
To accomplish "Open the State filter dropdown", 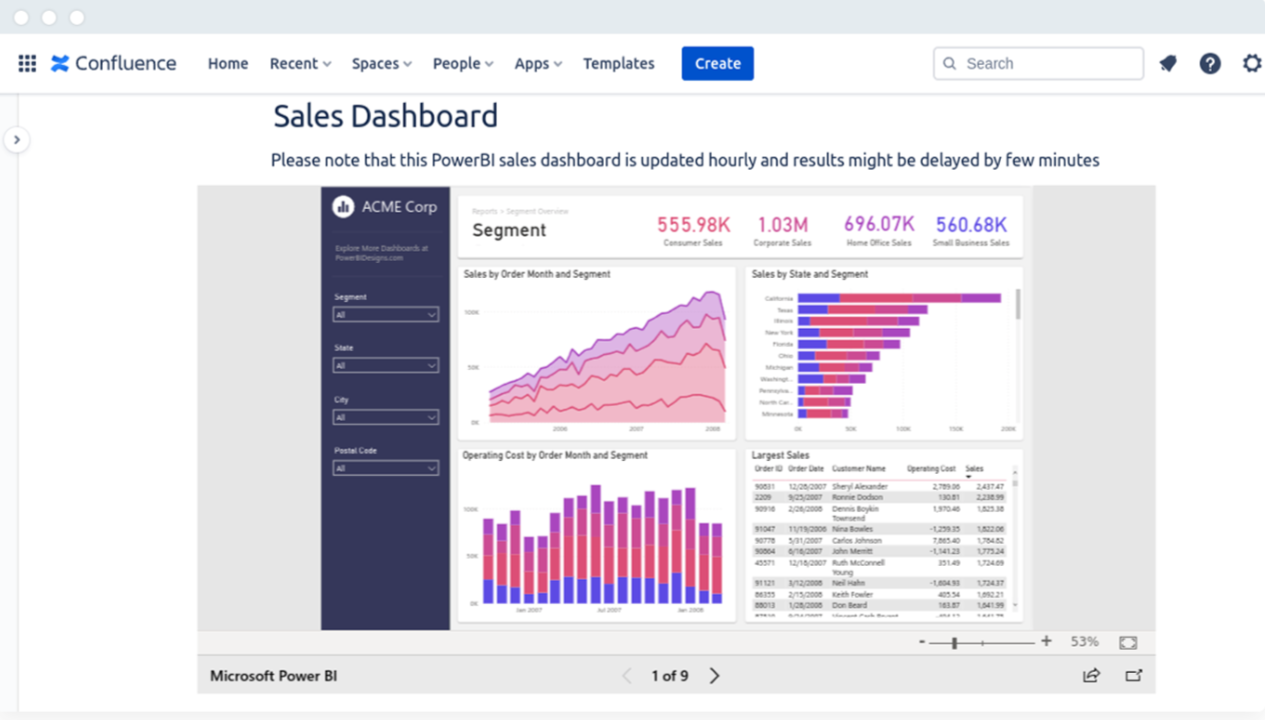I will click(386, 365).
